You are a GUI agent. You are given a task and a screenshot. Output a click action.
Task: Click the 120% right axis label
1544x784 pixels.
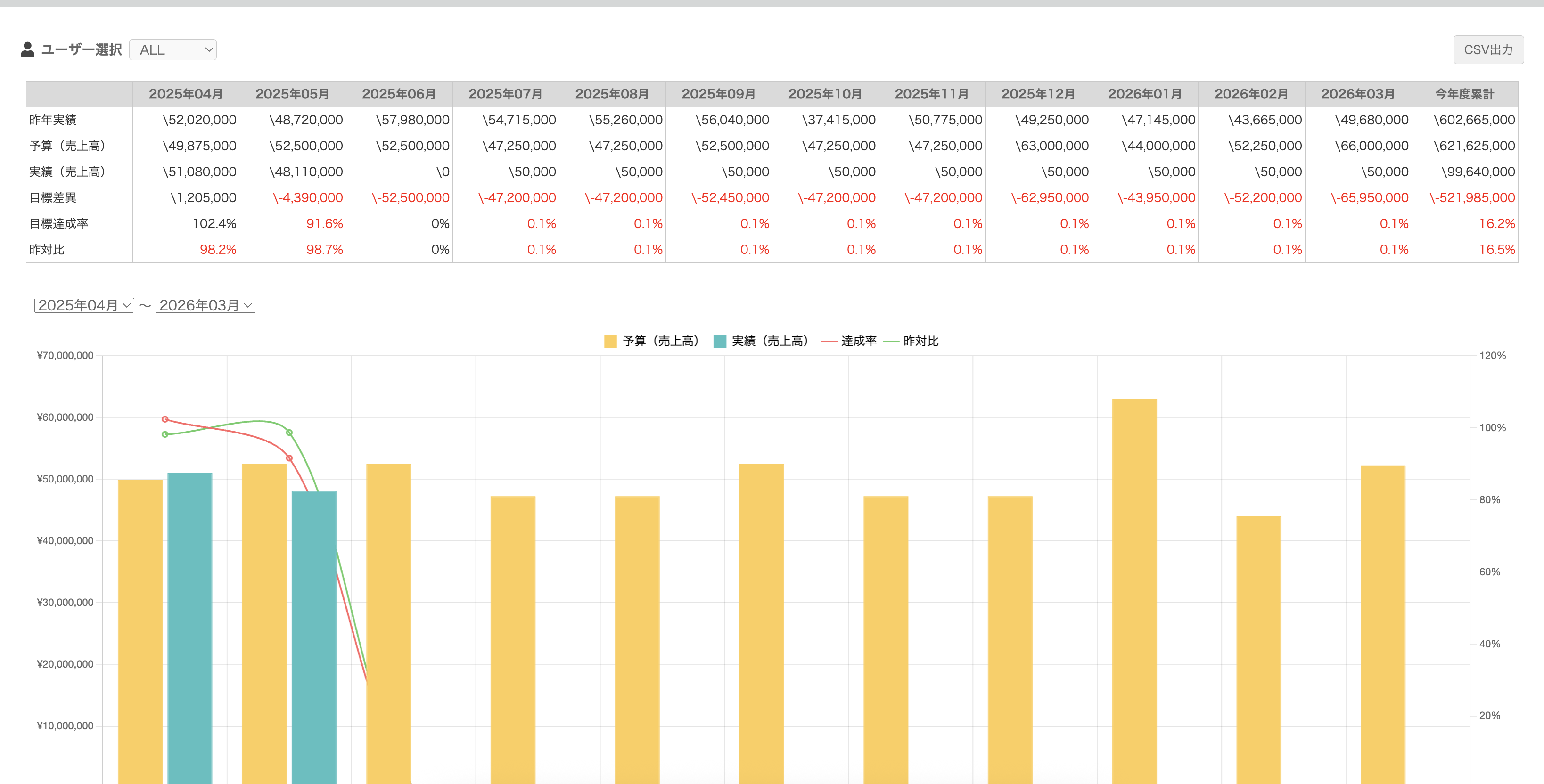[1493, 355]
